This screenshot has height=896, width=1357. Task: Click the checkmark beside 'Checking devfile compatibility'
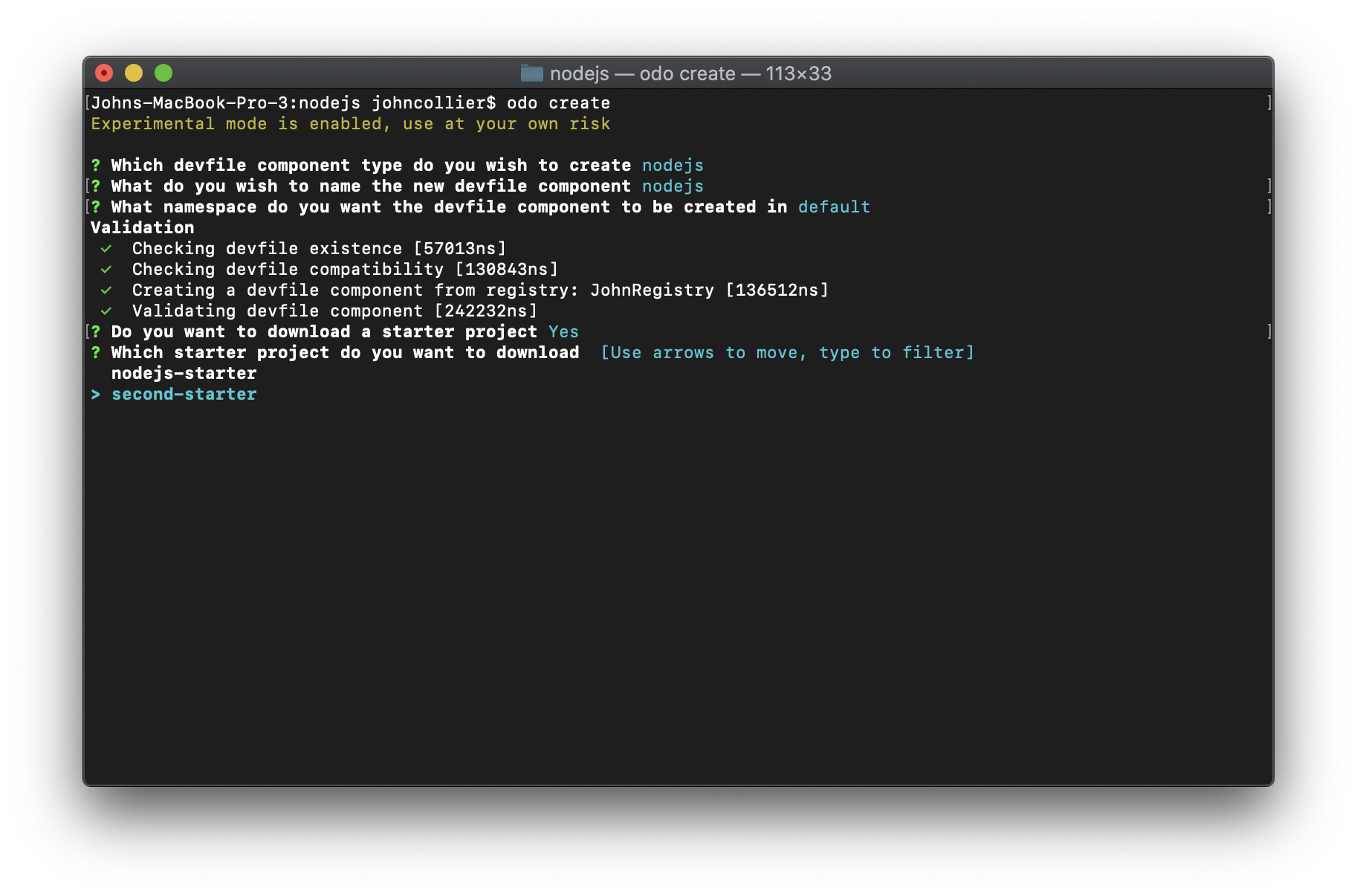(106, 269)
